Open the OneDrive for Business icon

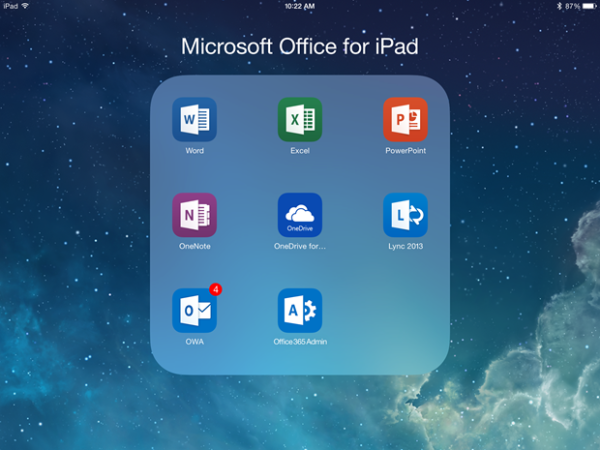(x=299, y=215)
